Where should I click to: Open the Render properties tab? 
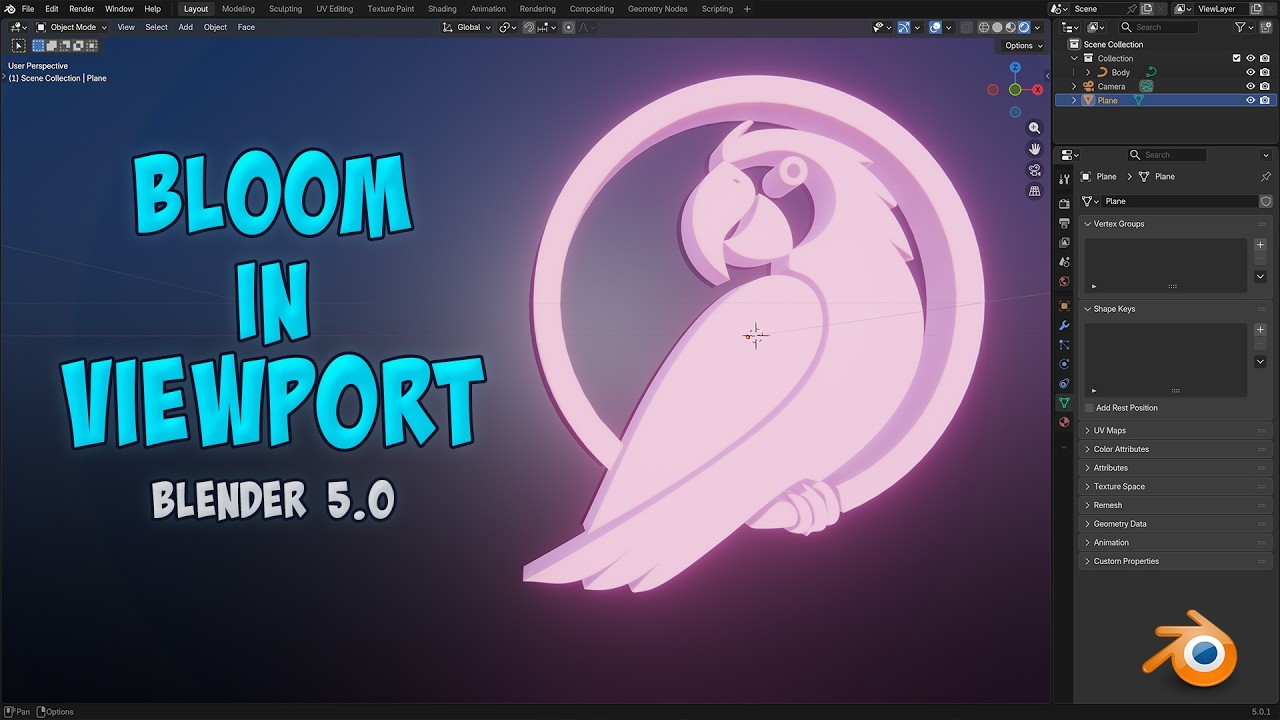click(1064, 203)
